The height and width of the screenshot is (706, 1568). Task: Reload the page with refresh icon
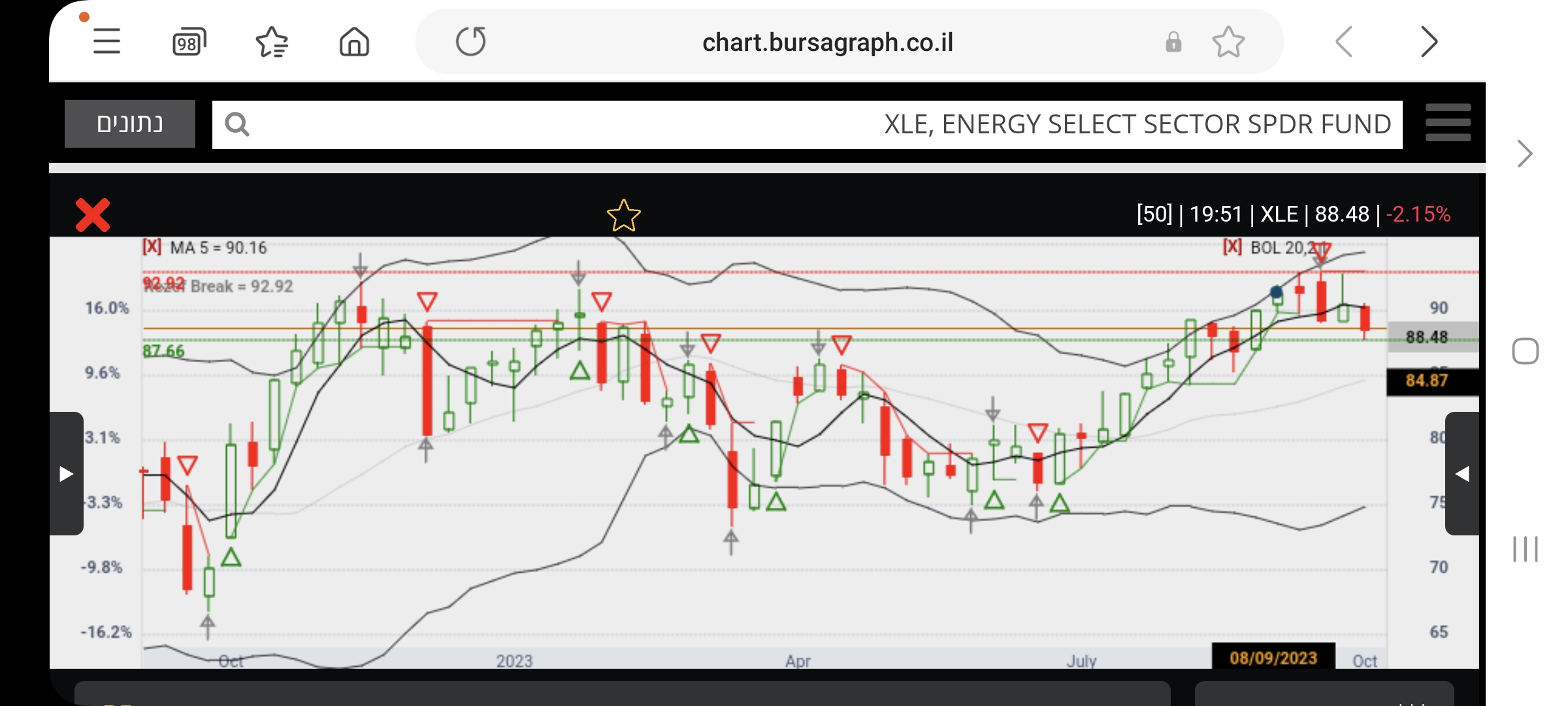[x=470, y=42]
